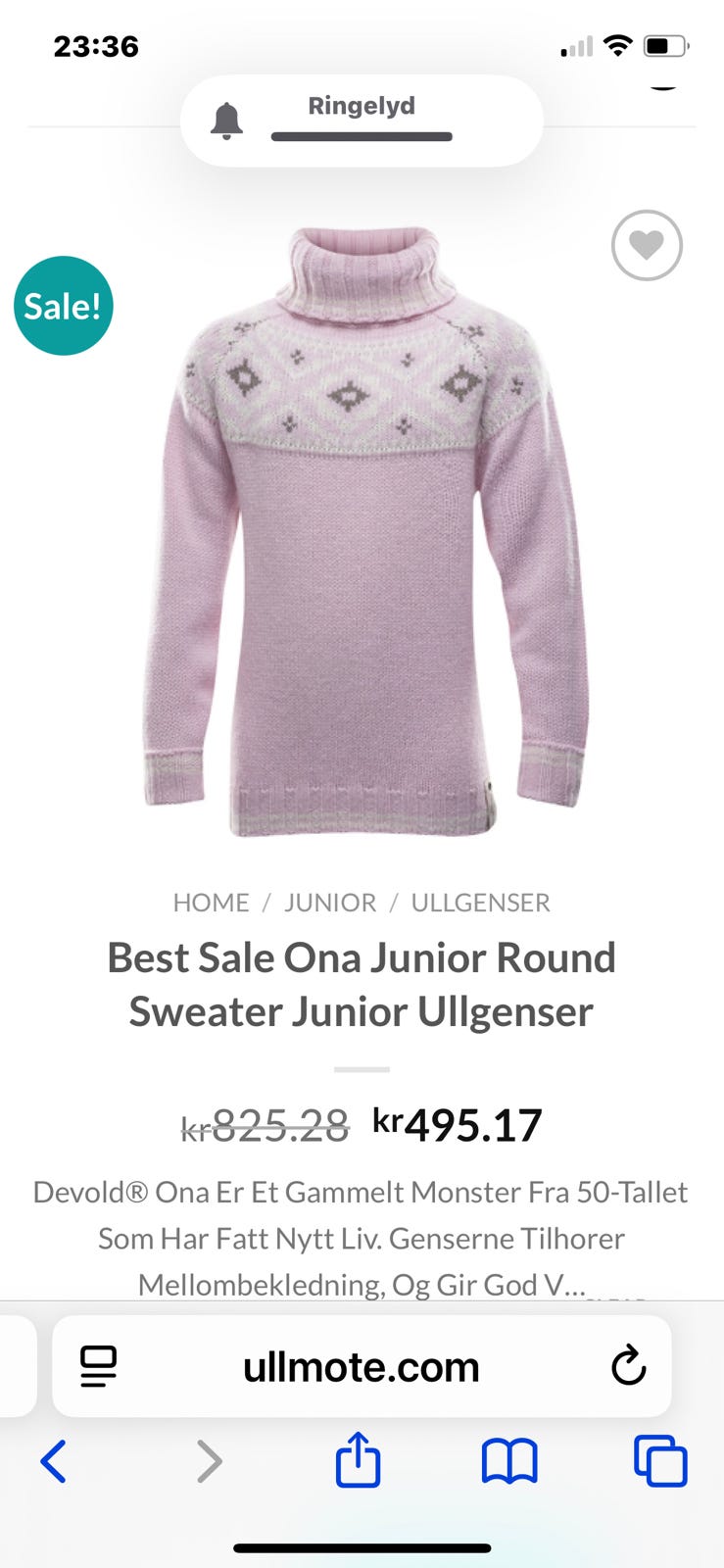724x1568 pixels.
Task: Tap the teal Sale! badge
Action: pos(64,306)
